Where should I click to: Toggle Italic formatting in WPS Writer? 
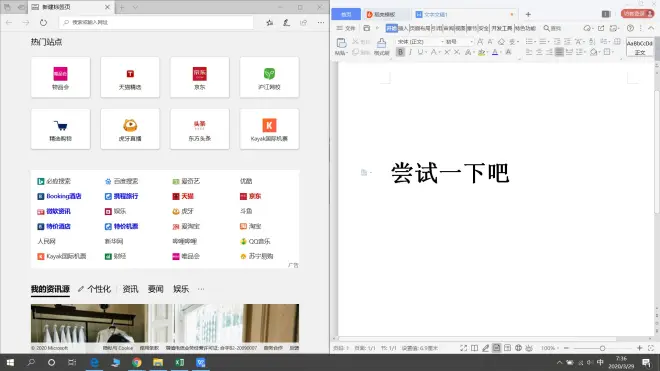click(410, 52)
